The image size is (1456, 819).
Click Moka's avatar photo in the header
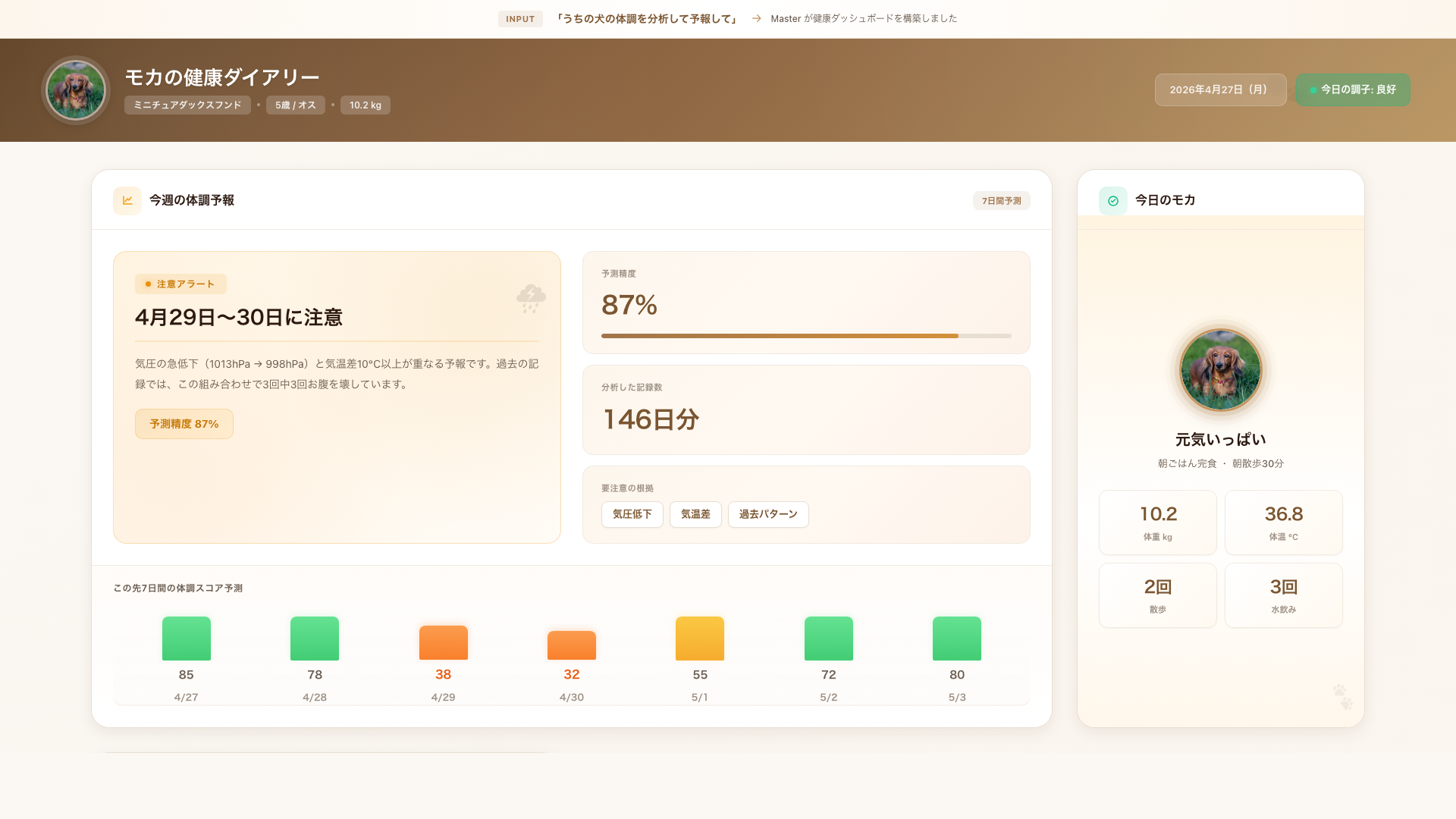[76, 90]
